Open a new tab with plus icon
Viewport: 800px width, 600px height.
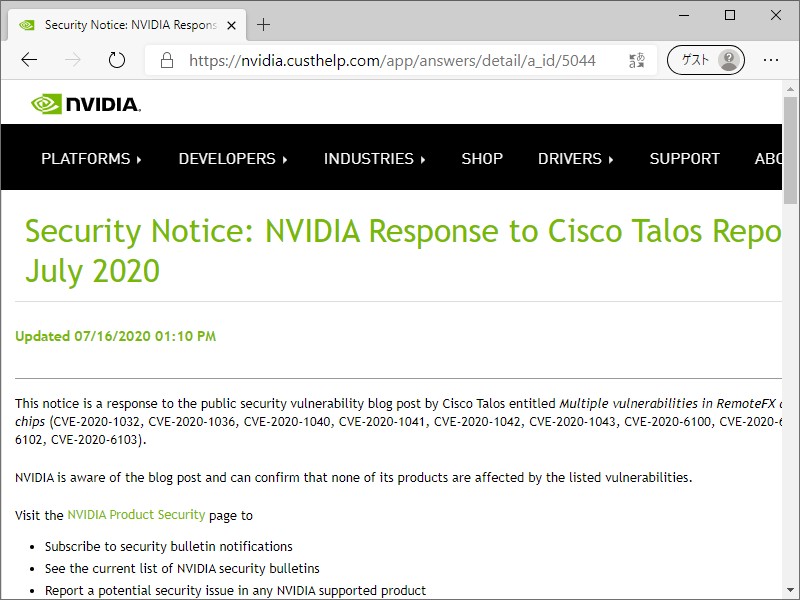click(x=264, y=25)
